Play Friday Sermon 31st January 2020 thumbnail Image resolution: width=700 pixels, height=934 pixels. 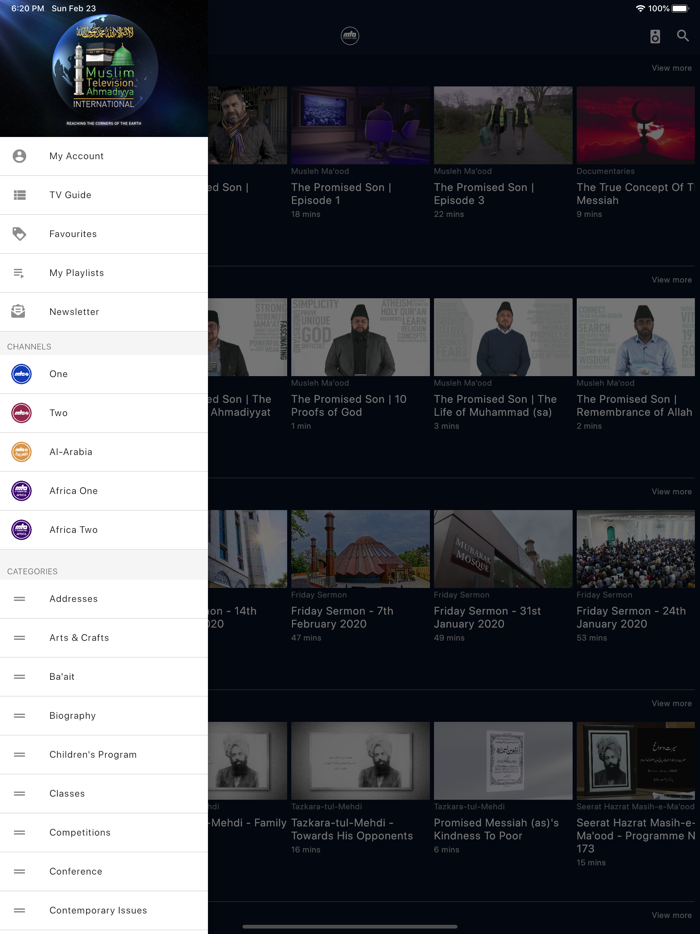[503, 549]
